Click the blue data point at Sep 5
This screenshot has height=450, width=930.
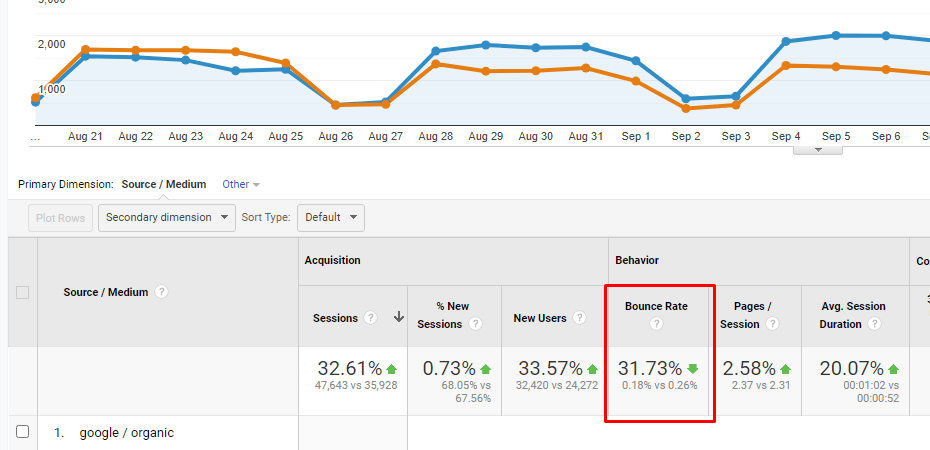coord(836,36)
